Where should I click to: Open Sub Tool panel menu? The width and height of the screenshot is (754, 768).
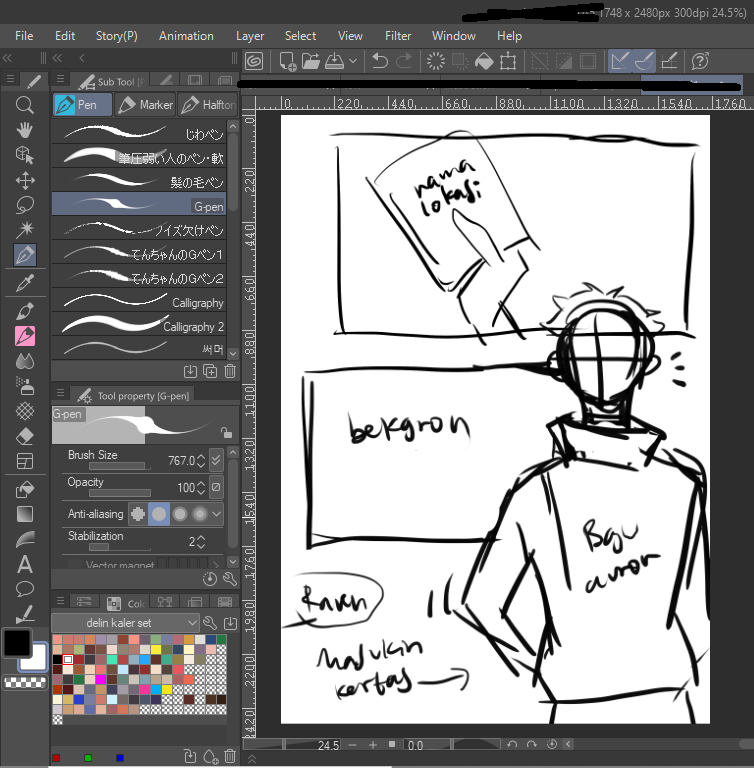point(61,78)
